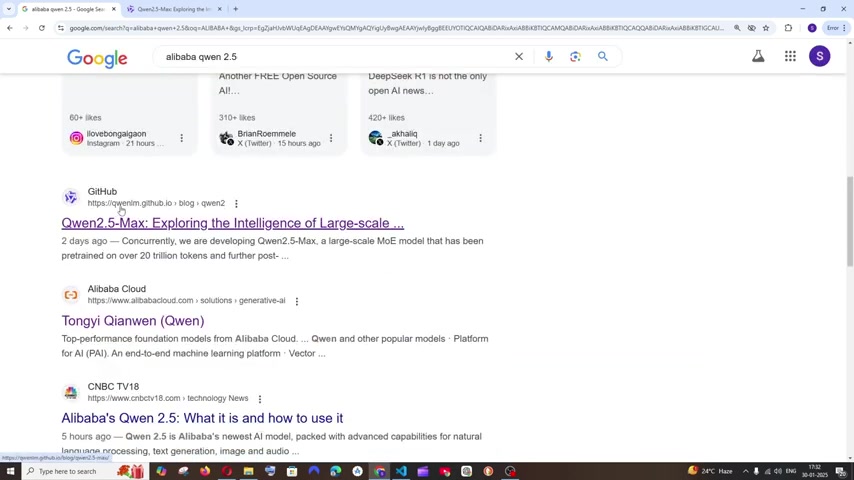Open Microsoft Edge from taskbar
The image size is (854, 480).
(x=336, y=471)
